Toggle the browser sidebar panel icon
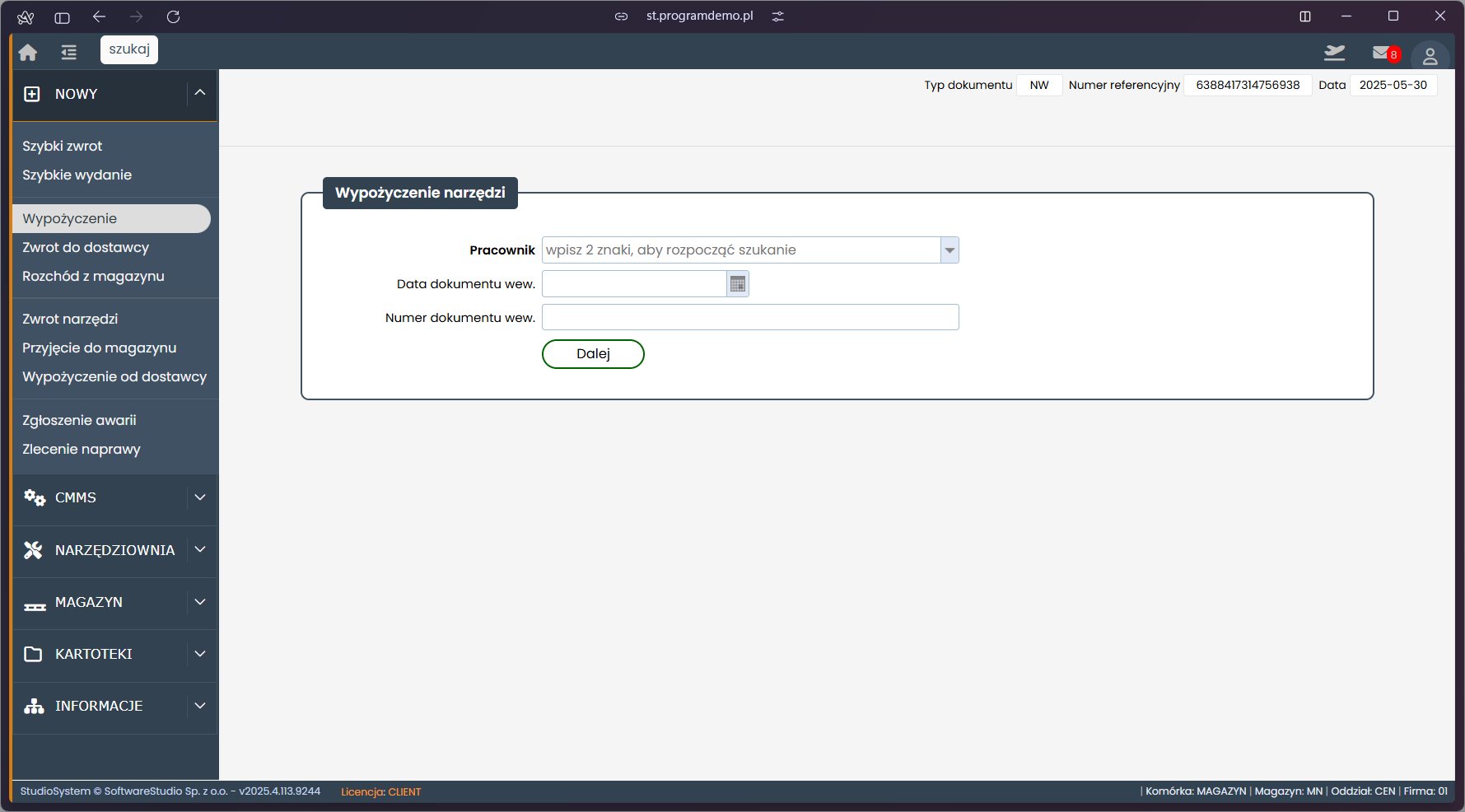The width and height of the screenshot is (1465, 812). (62, 17)
